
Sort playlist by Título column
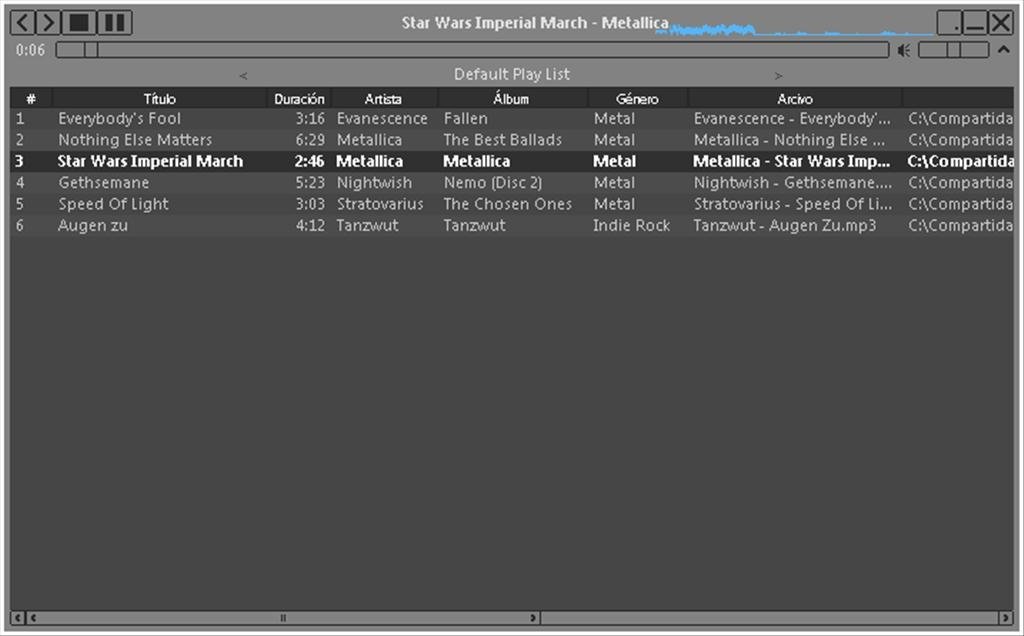pyautogui.click(x=159, y=99)
